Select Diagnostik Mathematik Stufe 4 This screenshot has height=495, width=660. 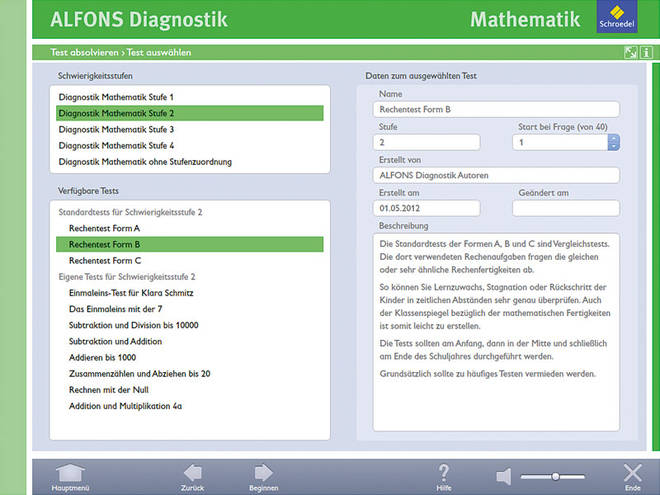(190, 146)
